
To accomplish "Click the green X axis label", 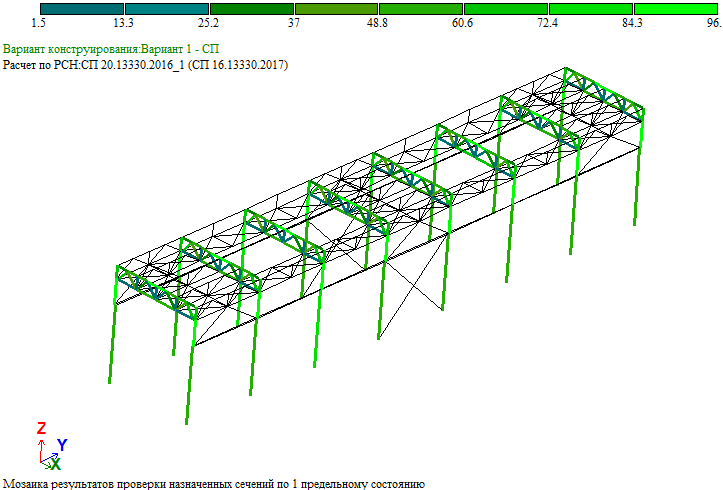I will (x=55, y=464).
